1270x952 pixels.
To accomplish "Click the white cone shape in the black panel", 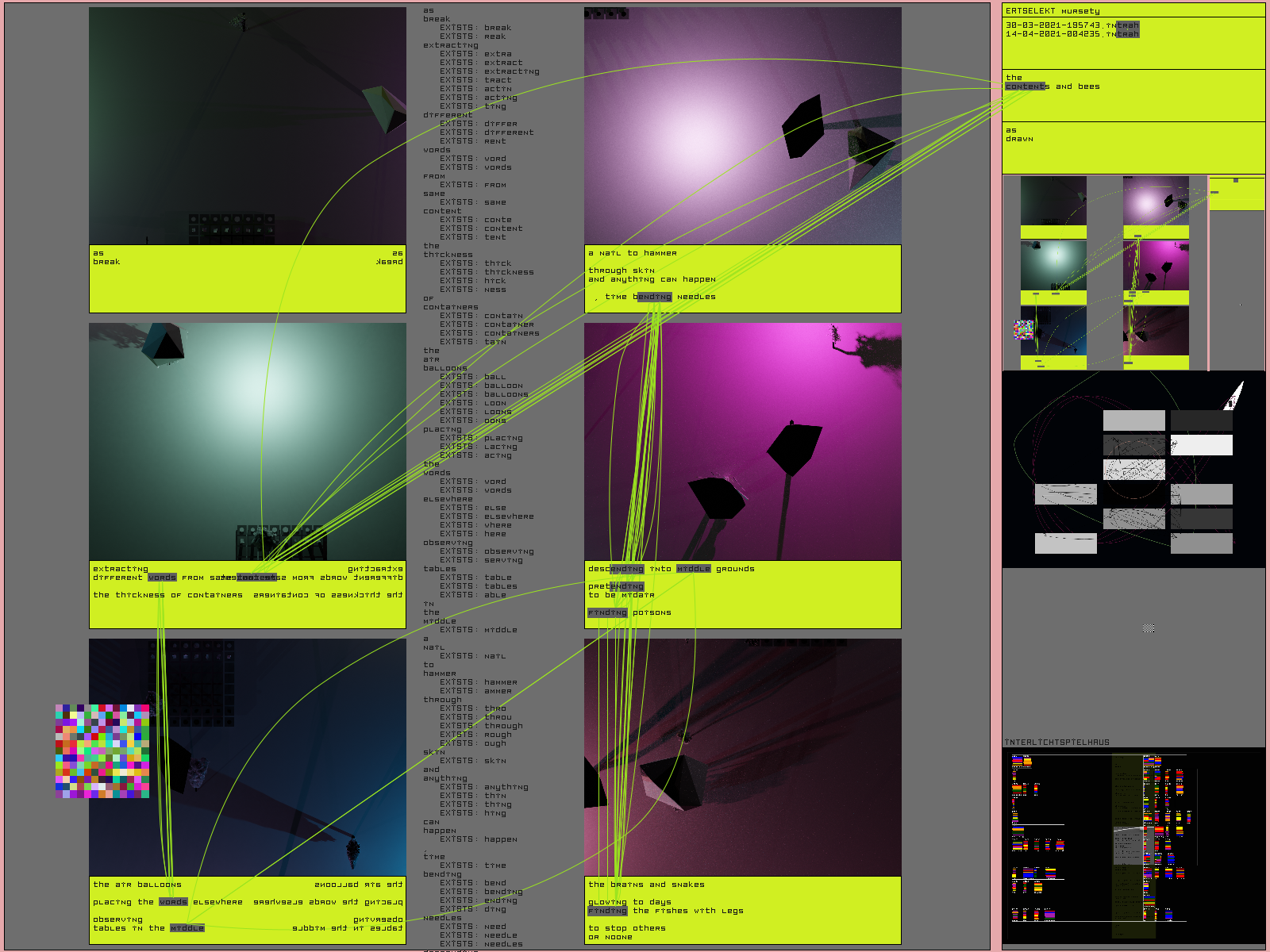I will click(1235, 394).
